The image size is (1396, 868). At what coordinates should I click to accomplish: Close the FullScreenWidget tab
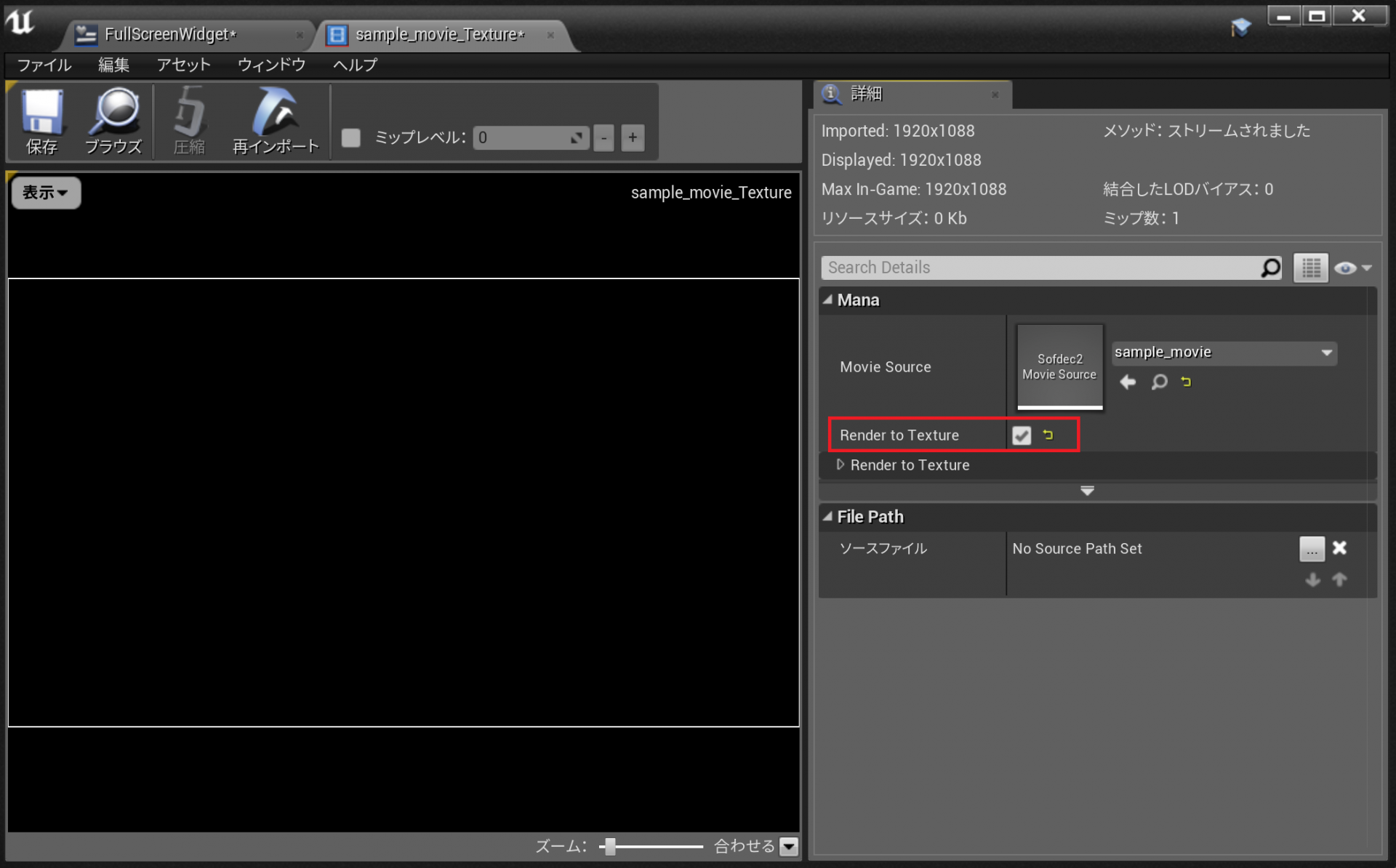tap(300, 35)
